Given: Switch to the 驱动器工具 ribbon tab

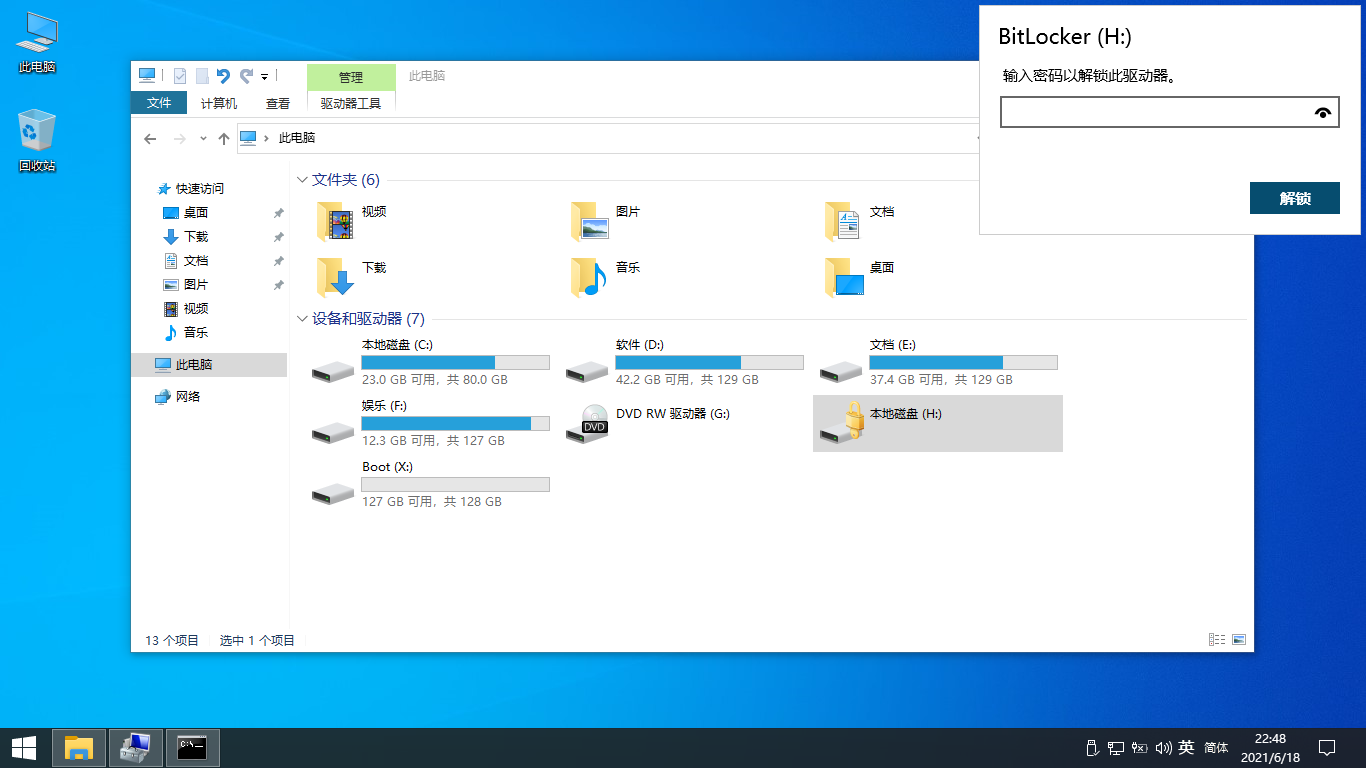Looking at the screenshot, I should pos(351,103).
